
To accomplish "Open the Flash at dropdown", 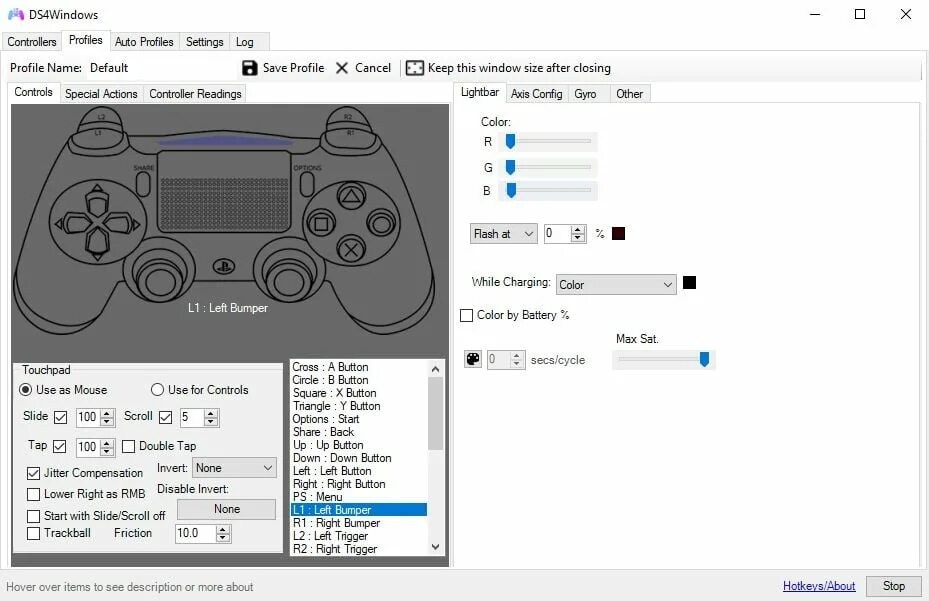I will [x=504, y=234].
